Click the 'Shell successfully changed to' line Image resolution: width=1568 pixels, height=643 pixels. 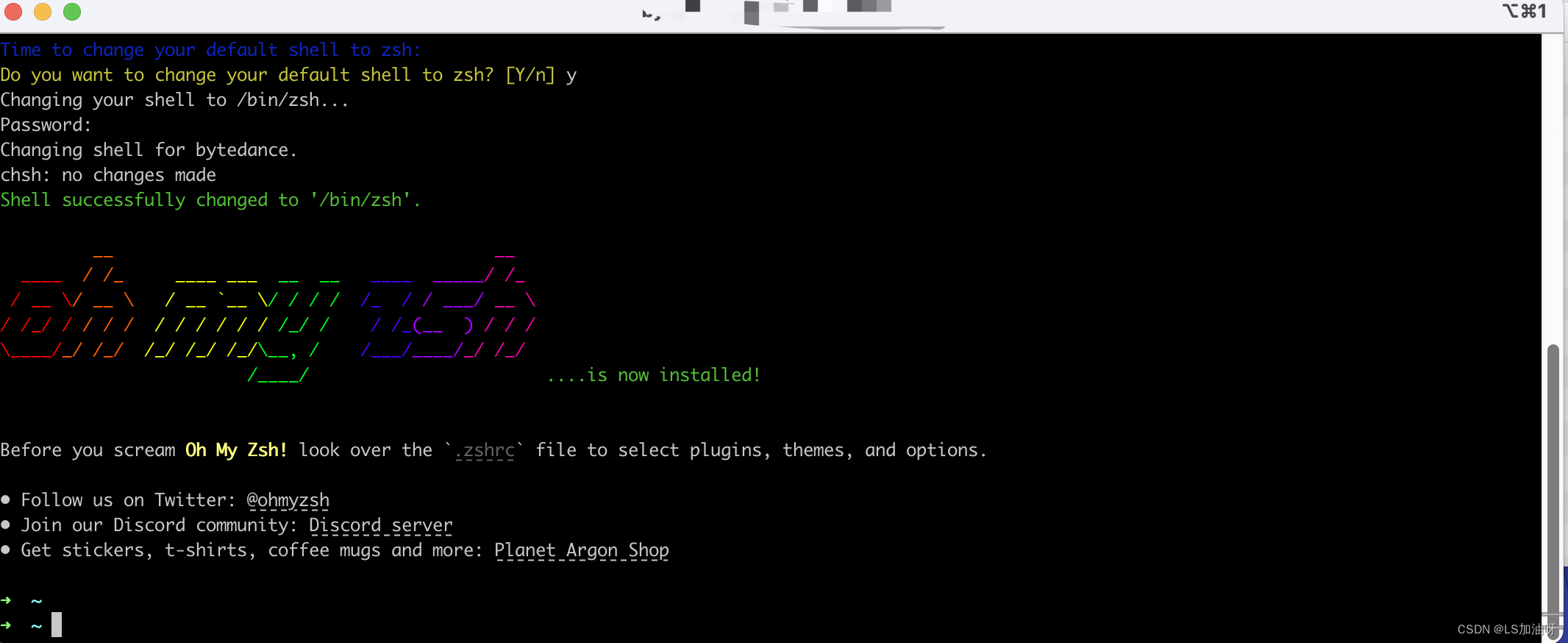tap(210, 200)
